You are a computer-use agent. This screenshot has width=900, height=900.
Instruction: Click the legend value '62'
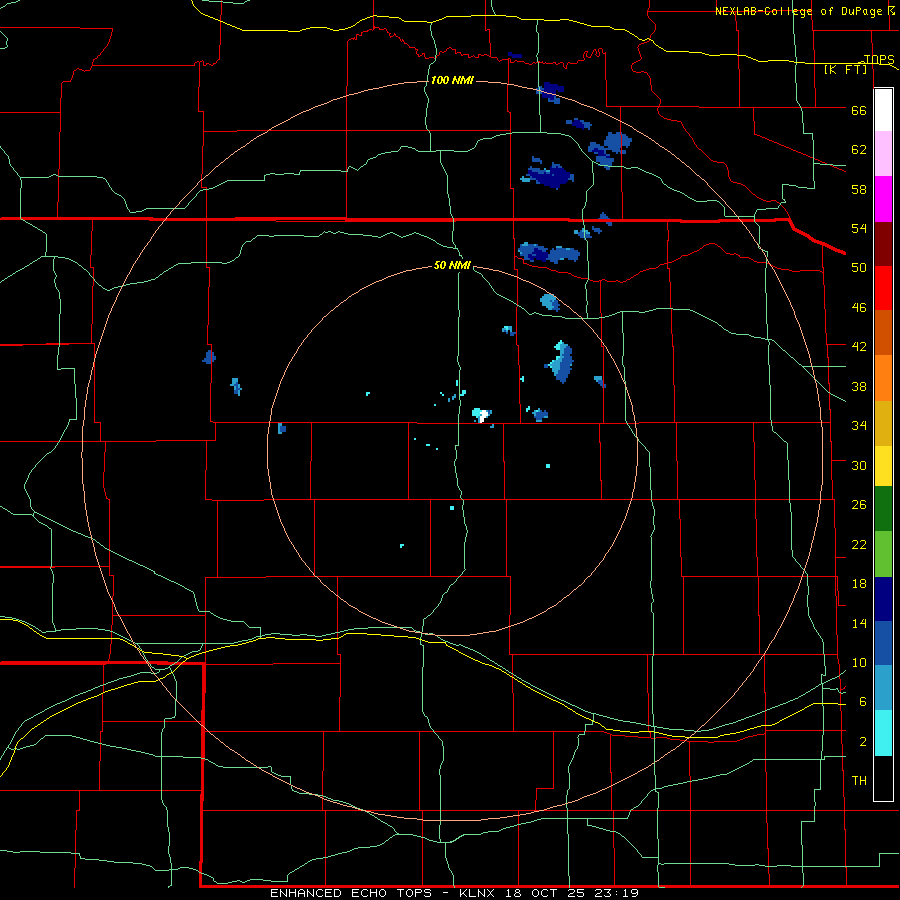click(859, 150)
